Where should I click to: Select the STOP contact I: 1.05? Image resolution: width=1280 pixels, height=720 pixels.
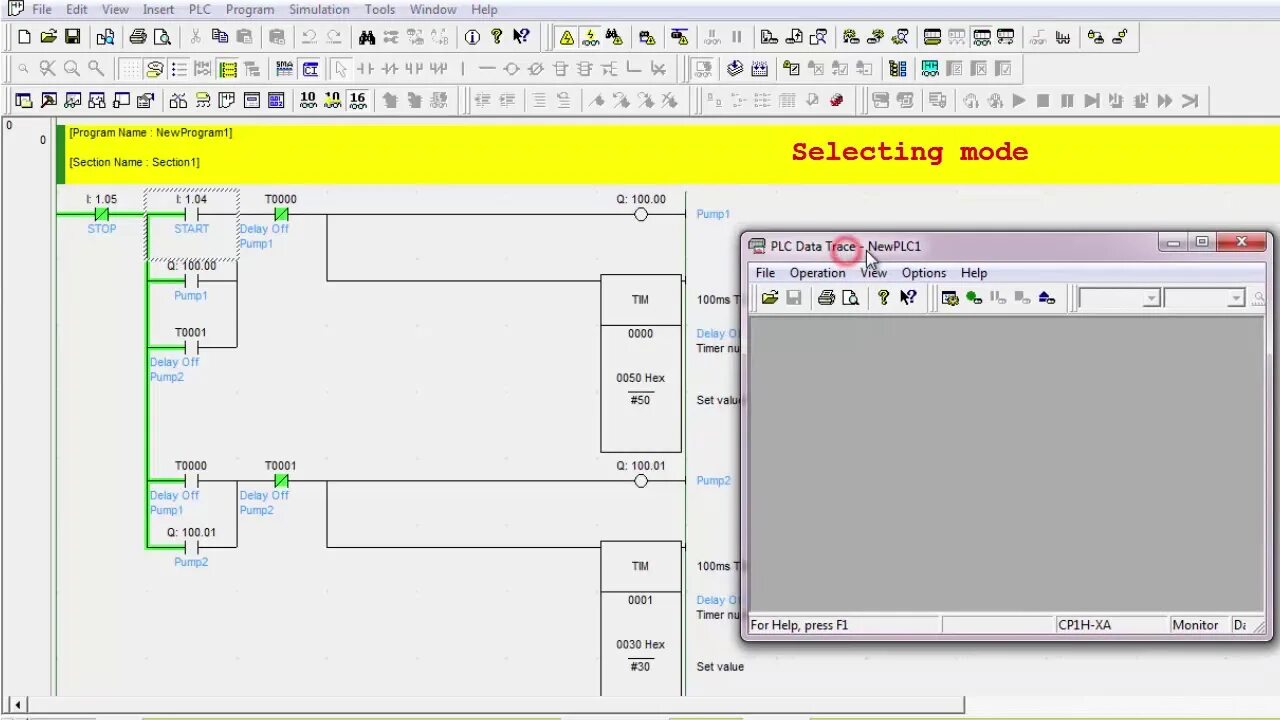pyautogui.click(x=101, y=214)
